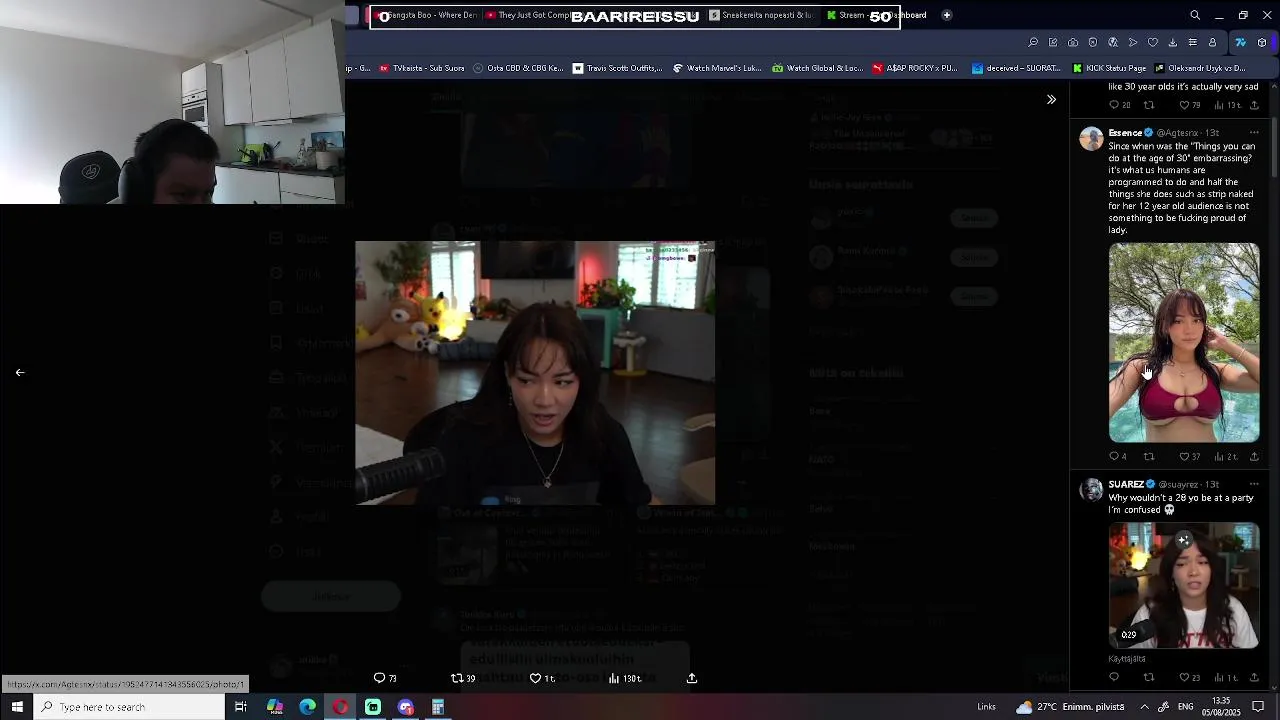This screenshot has width=1280, height=720.
Task: Switch to Gangsta Boo browser tab
Action: tap(427, 15)
